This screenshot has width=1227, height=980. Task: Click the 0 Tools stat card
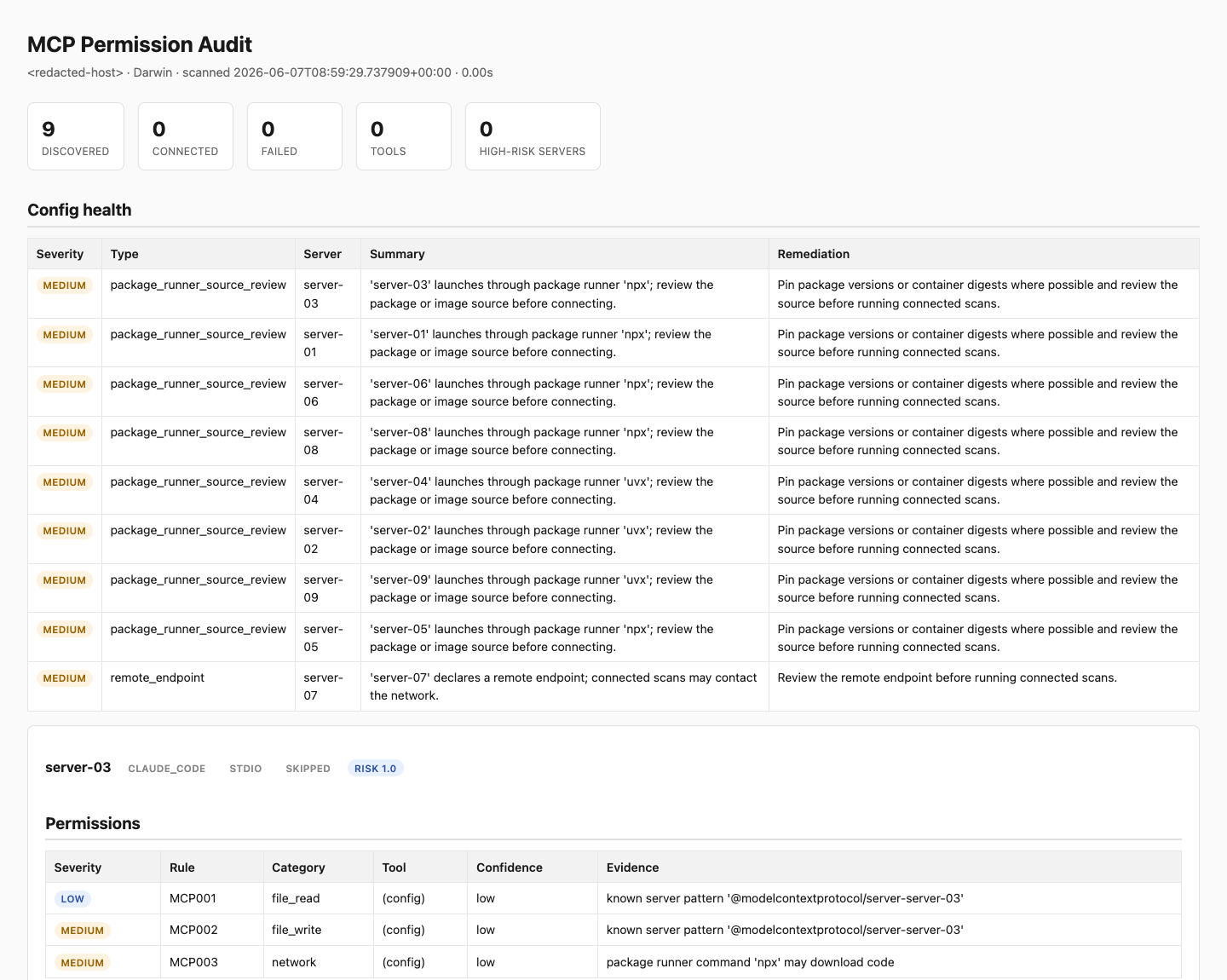click(x=404, y=136)
